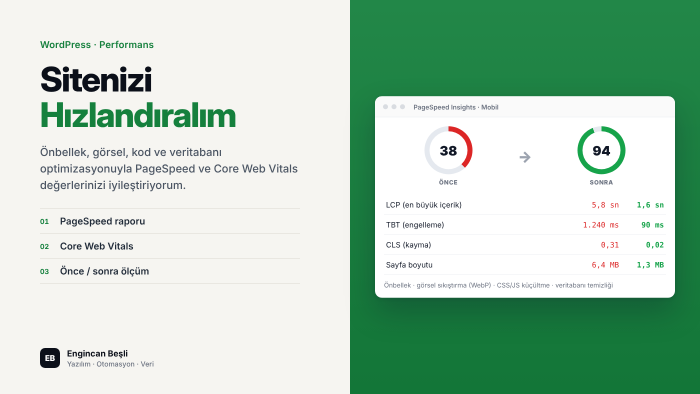Select the '03 Önce / sonra ölçüm' item

(x=170, y=271)
